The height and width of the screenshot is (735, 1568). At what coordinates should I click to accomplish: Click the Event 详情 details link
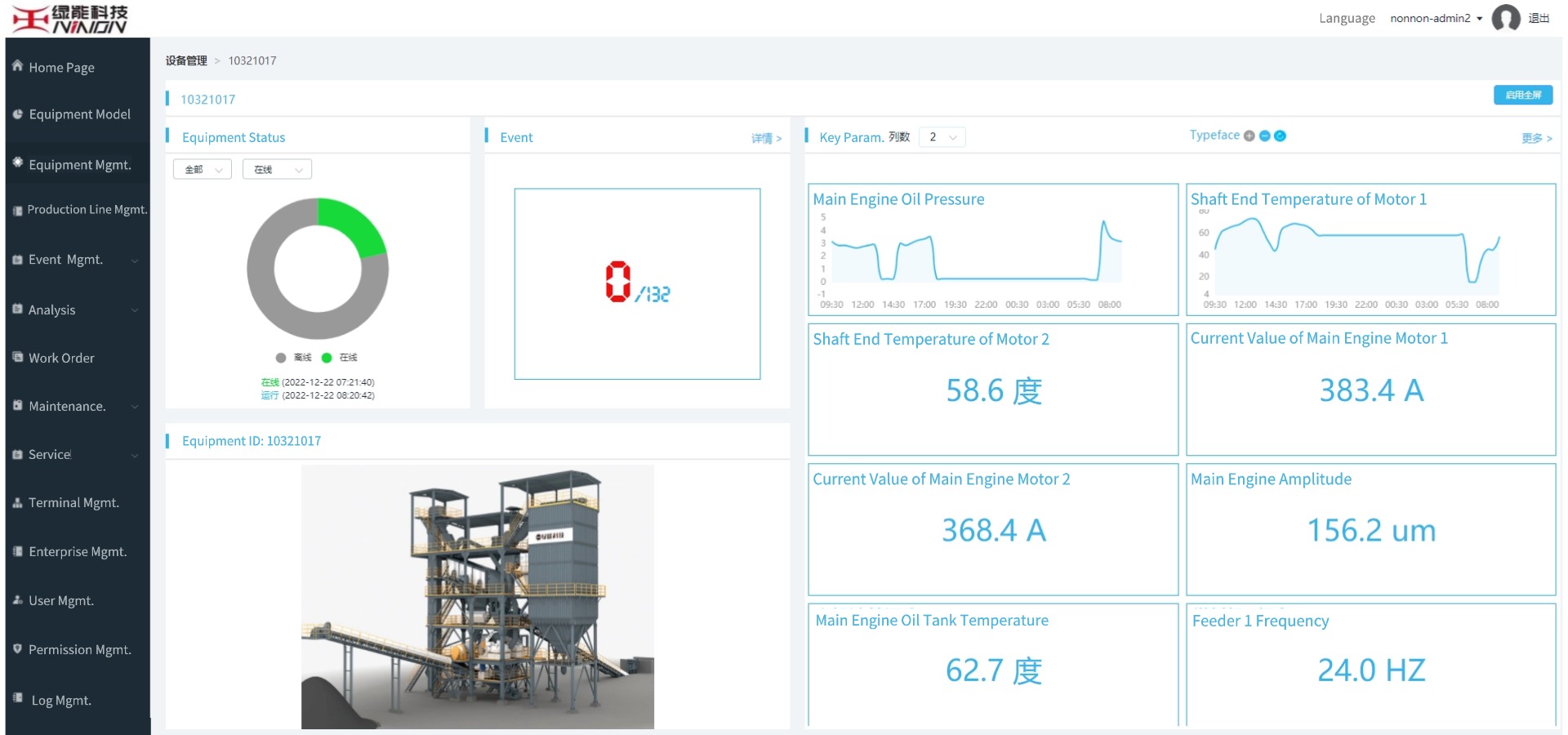click(766, 139)
